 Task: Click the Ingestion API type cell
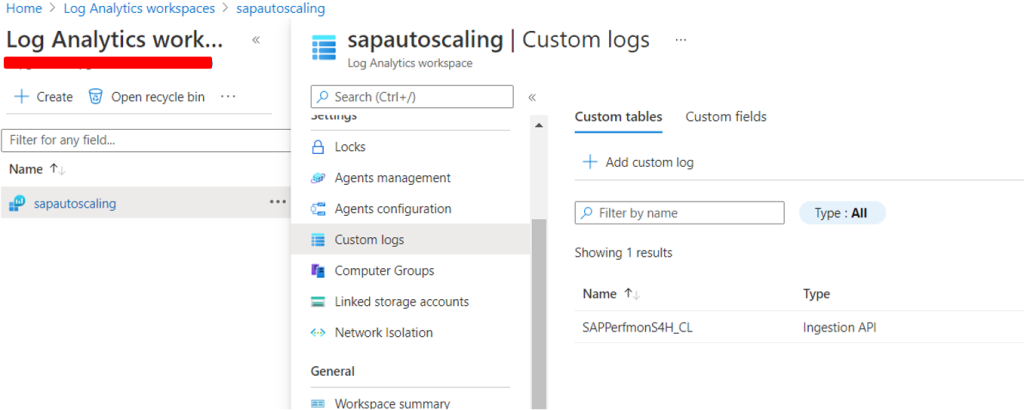pyautogui.click(x=840, y=328)
